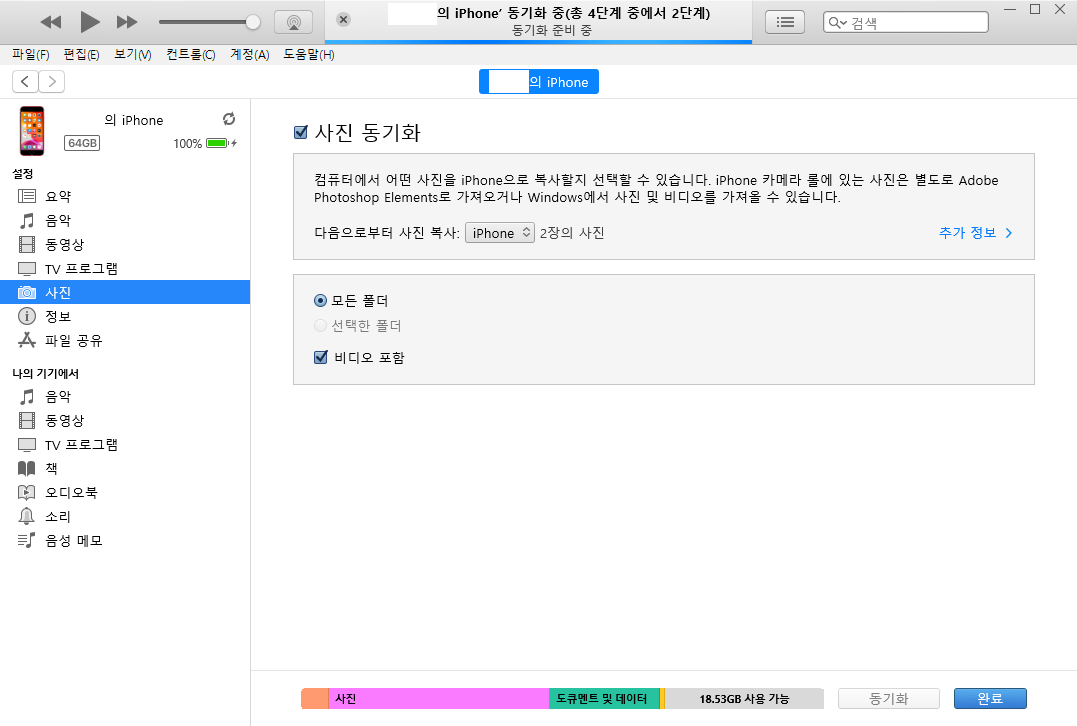The image size is (1077, 726).
Task: Go back with the left arrow button
Action: coord(25,82)
